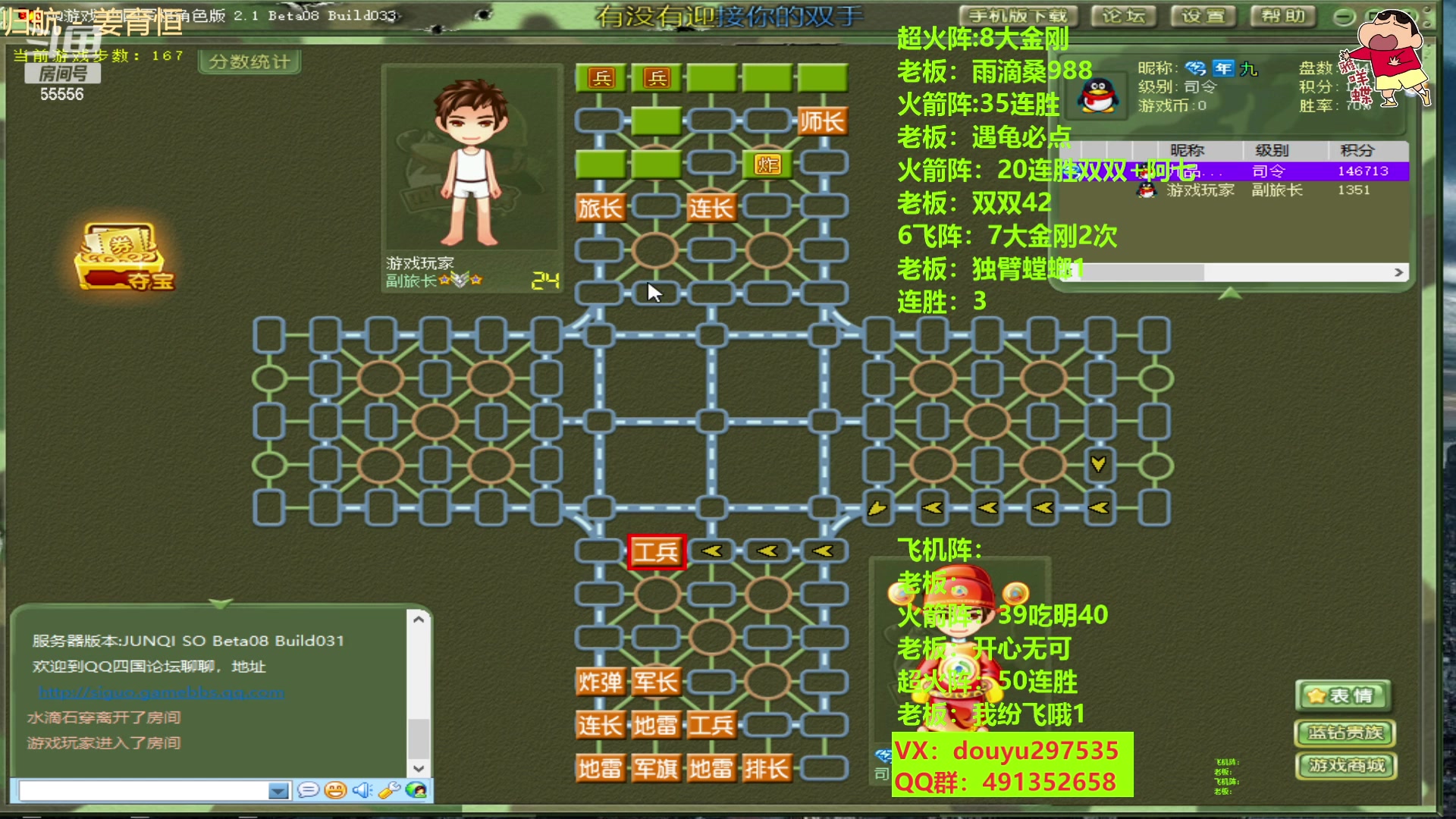1456x819 pixels.
Task: Click the opponent's 连长 piece beside 旅长
Action: point(711,207)
